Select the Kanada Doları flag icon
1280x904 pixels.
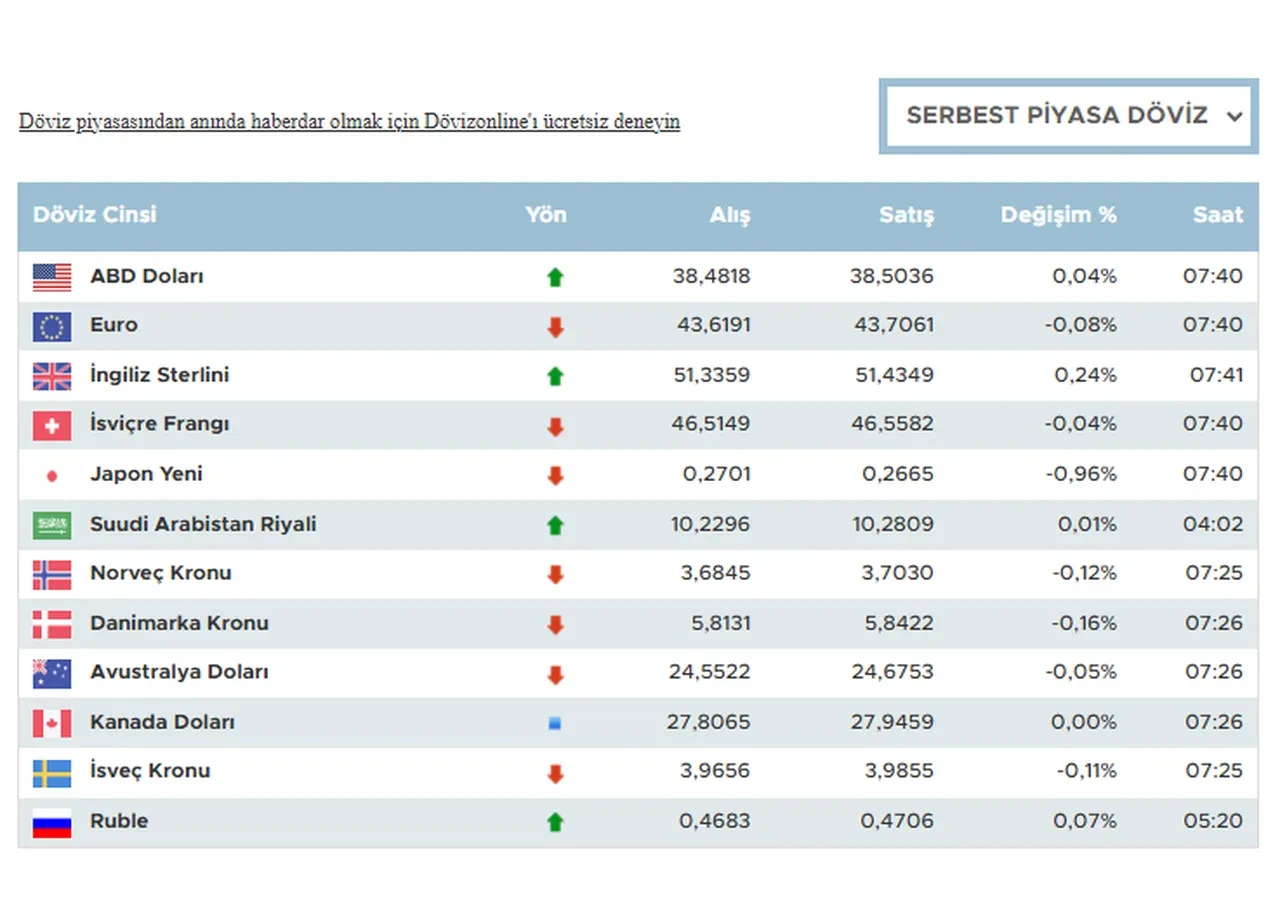pyautogui.click(x=52, y=723)
